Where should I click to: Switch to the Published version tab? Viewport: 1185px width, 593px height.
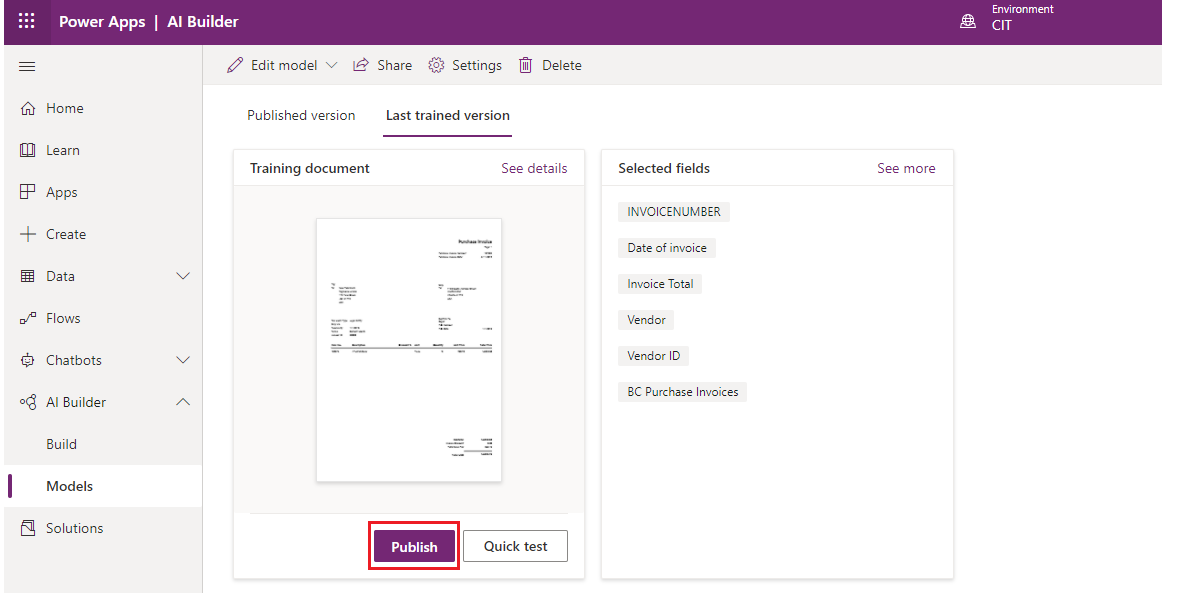pos(301,116)
